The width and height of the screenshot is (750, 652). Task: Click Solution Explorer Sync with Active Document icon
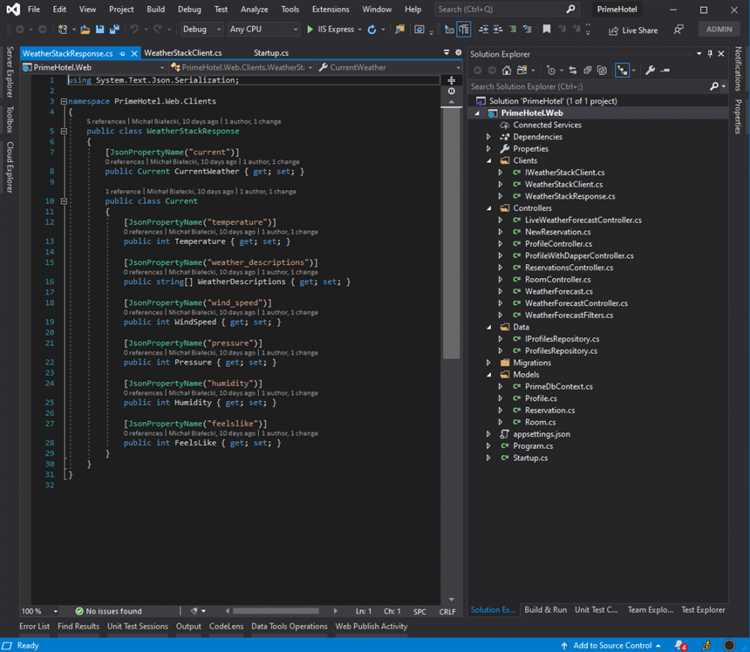click(x=573, y=71)
